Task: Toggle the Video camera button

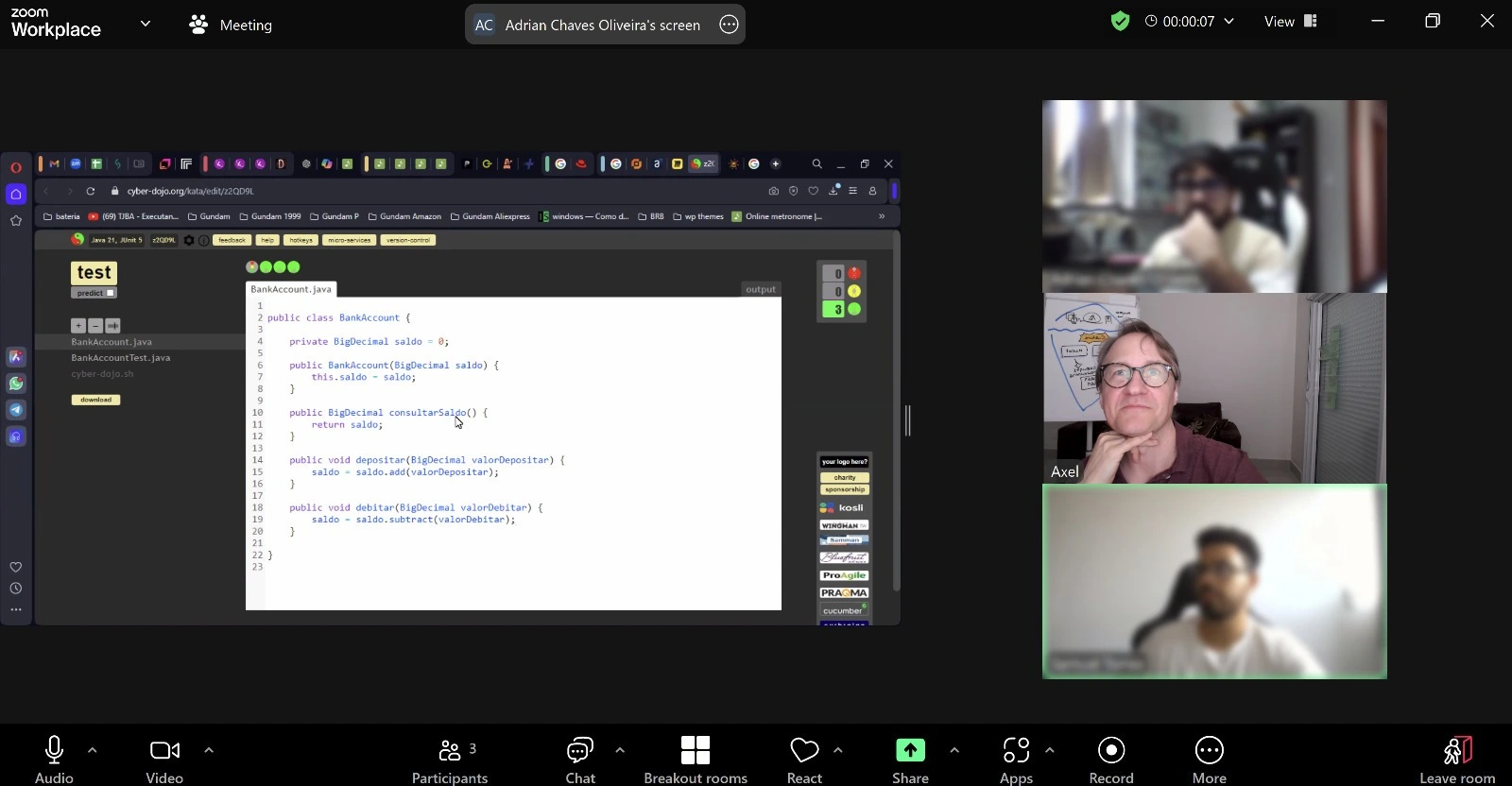Action: 164,751
